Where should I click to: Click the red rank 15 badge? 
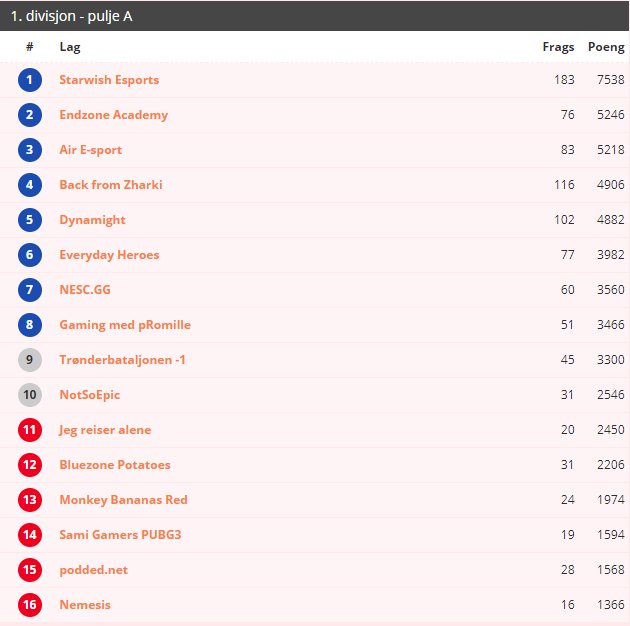30,570
